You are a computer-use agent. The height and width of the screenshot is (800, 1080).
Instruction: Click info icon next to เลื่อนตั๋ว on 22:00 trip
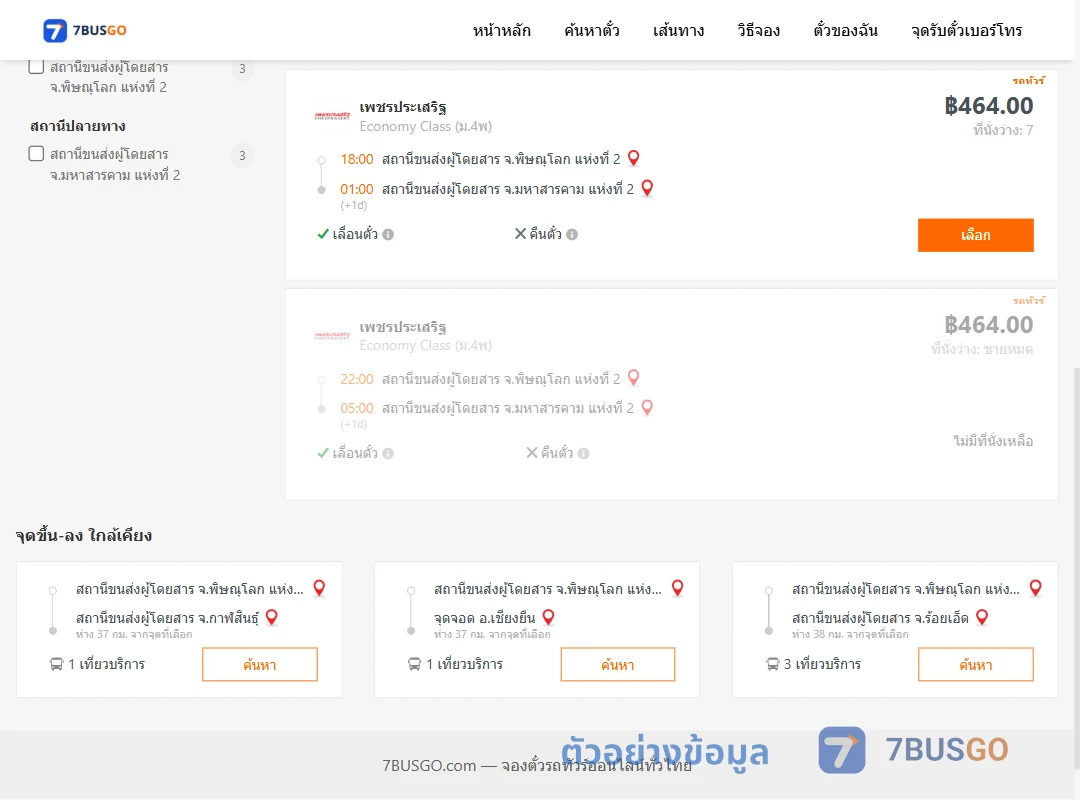388,453
